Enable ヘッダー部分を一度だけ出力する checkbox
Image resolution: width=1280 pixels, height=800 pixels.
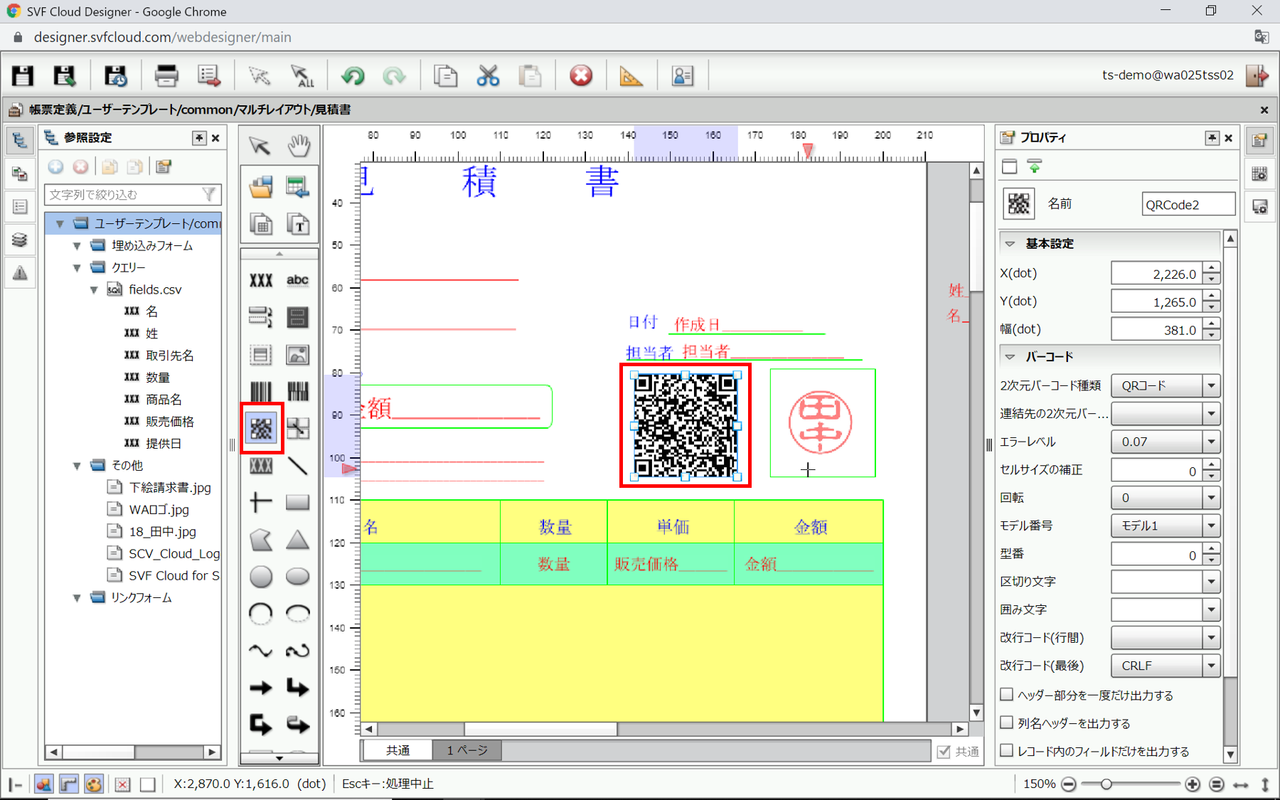click(1007, 695)
